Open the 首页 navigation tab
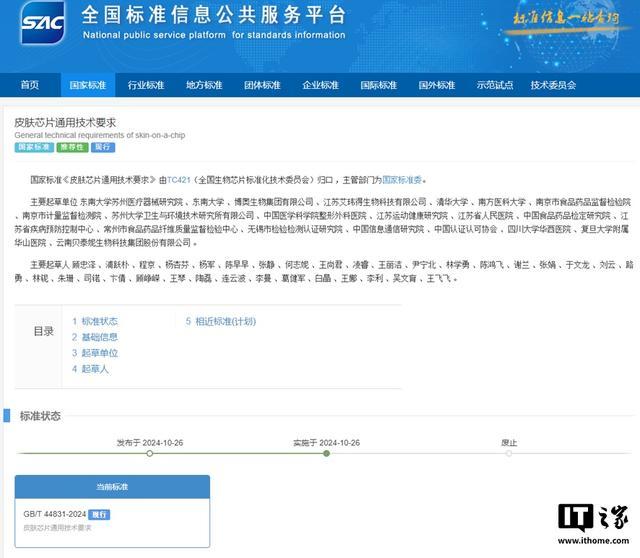 [x=30, y=85]
